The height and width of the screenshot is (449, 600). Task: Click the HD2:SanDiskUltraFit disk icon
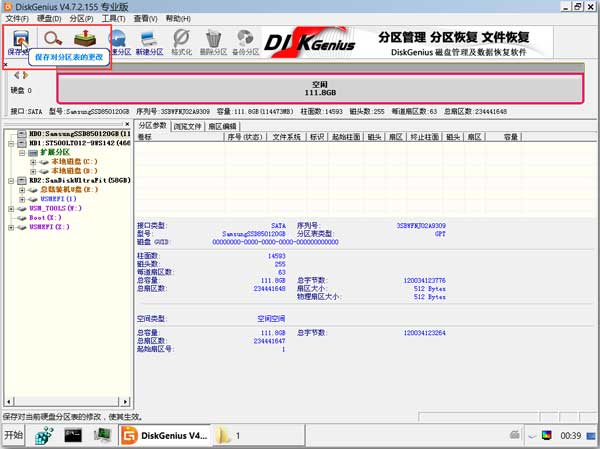click(22, 180)
